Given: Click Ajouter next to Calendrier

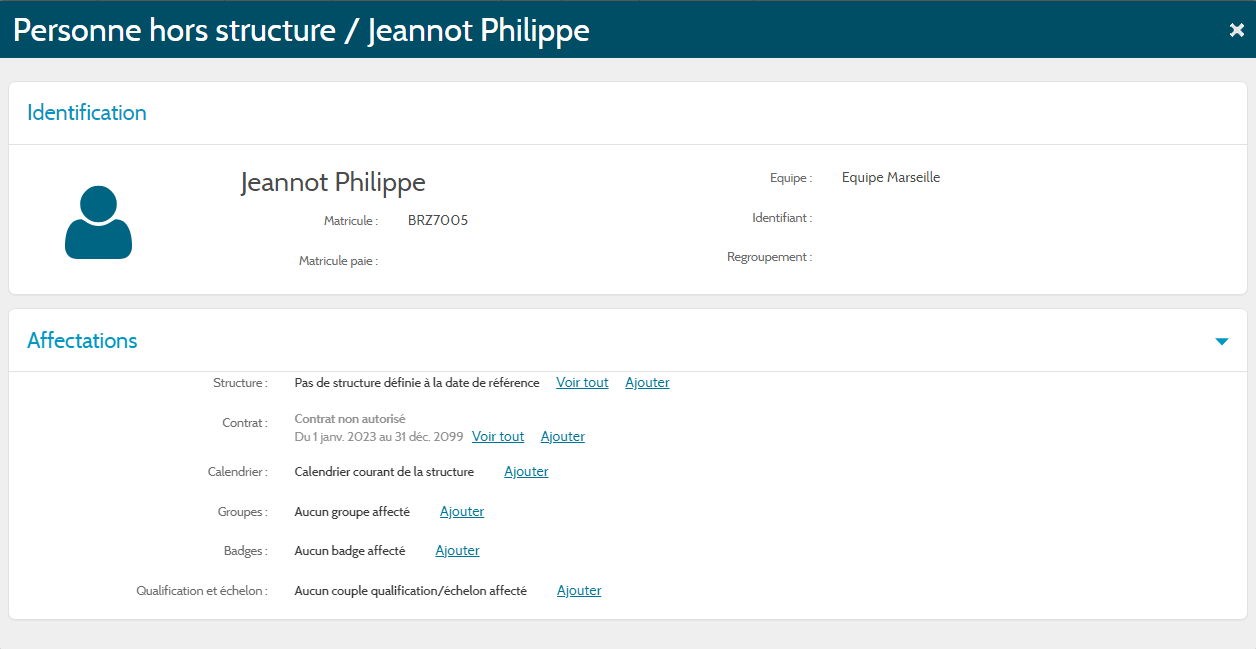Looking at the screenshot, I should point(526,472).
